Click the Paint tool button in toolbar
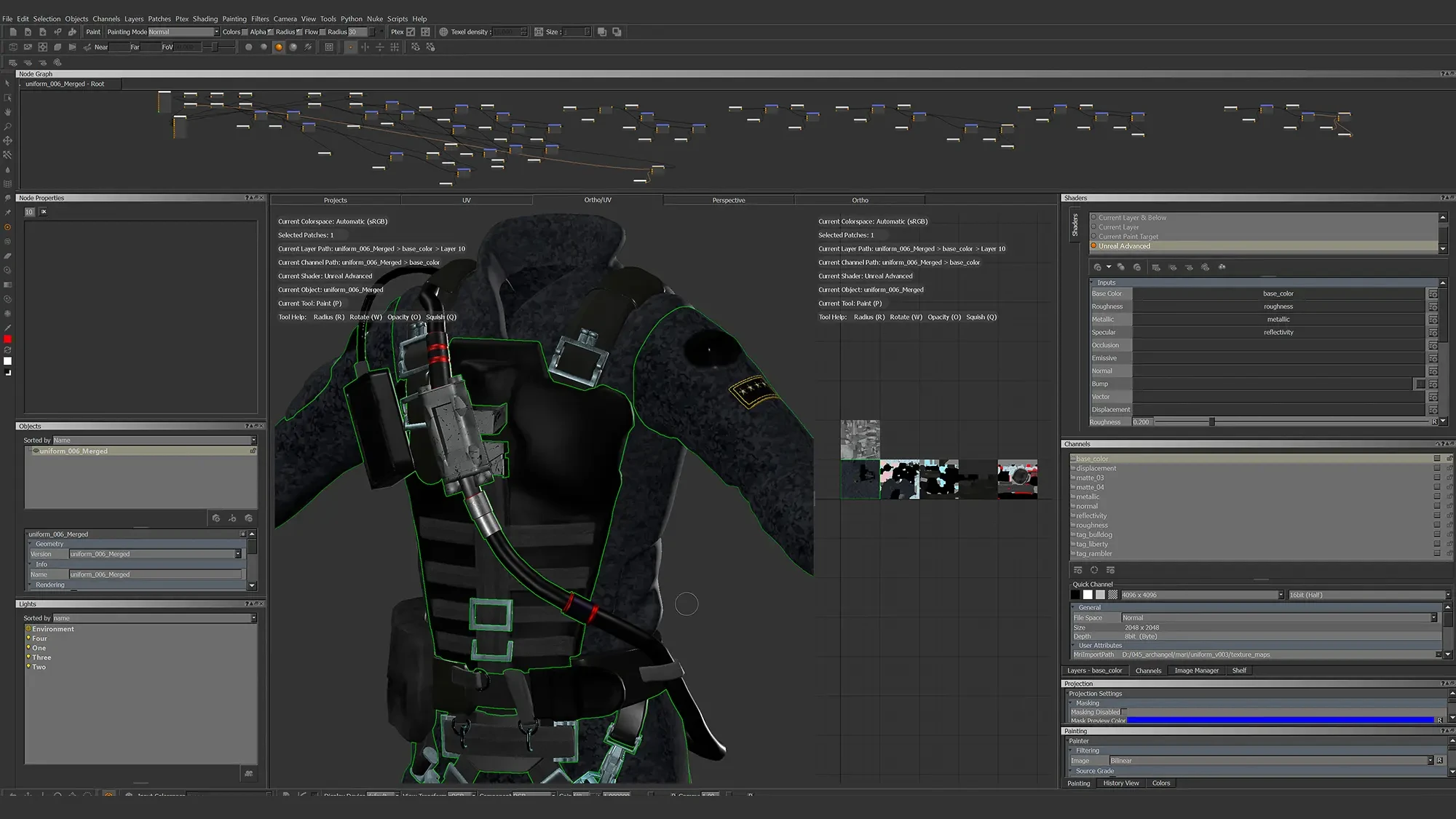The width and height of the screenshot is (1456, 819). coord(93,32)
